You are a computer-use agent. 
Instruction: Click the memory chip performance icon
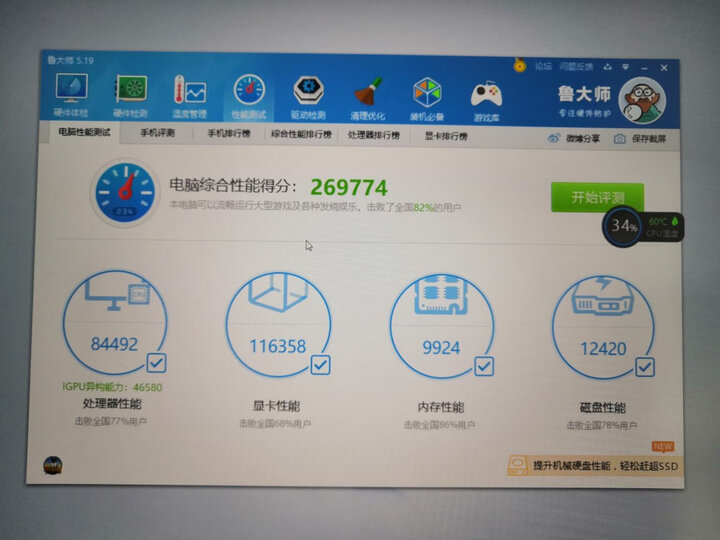pyautogui.click(x=441, y=294)
